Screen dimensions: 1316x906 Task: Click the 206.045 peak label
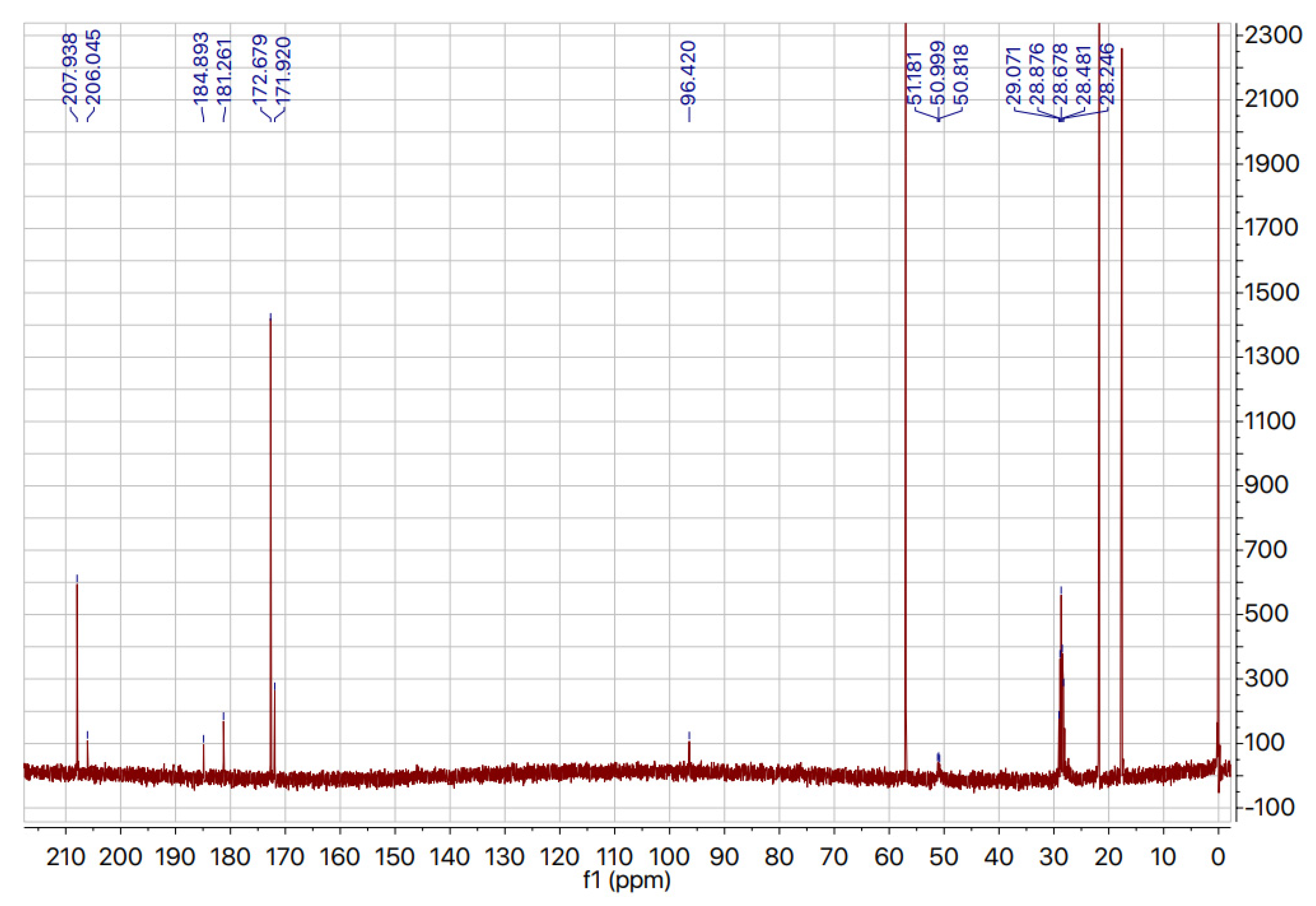coord(92,67)
